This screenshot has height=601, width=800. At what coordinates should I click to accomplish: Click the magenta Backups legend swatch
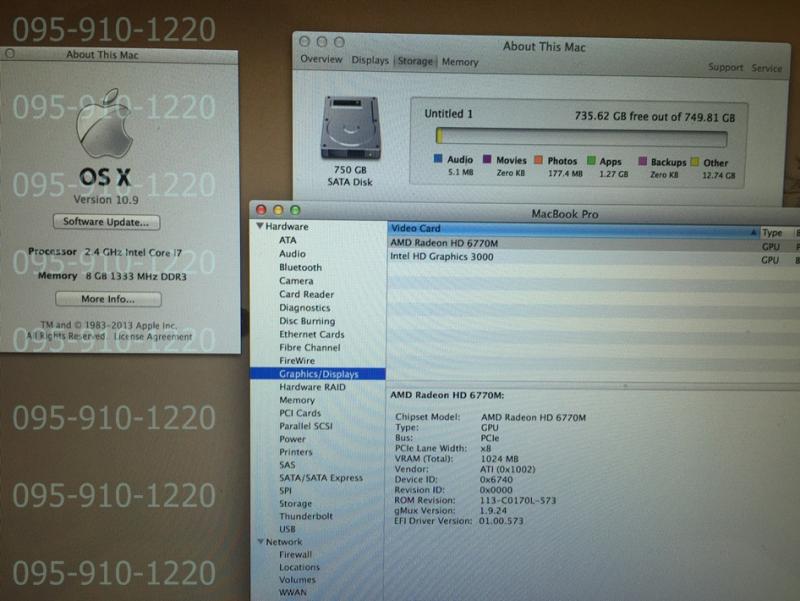pos(642,161)
